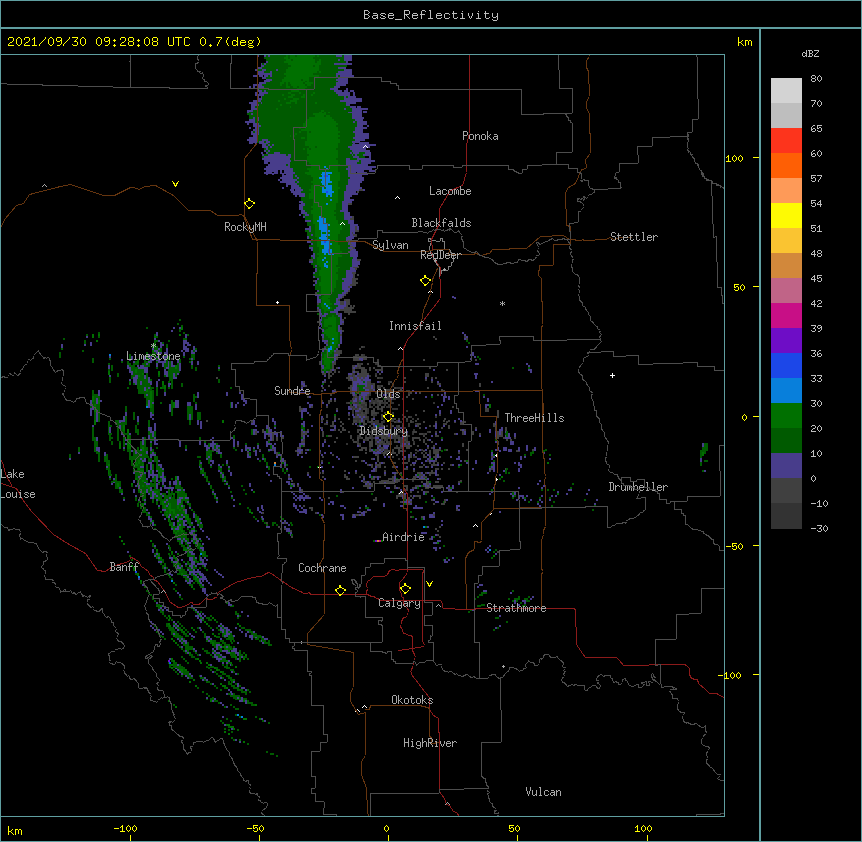This screenshot has height=842, width=862.
Task: Click the asterisk marker east of Innisfail
Action: point(502,303)
